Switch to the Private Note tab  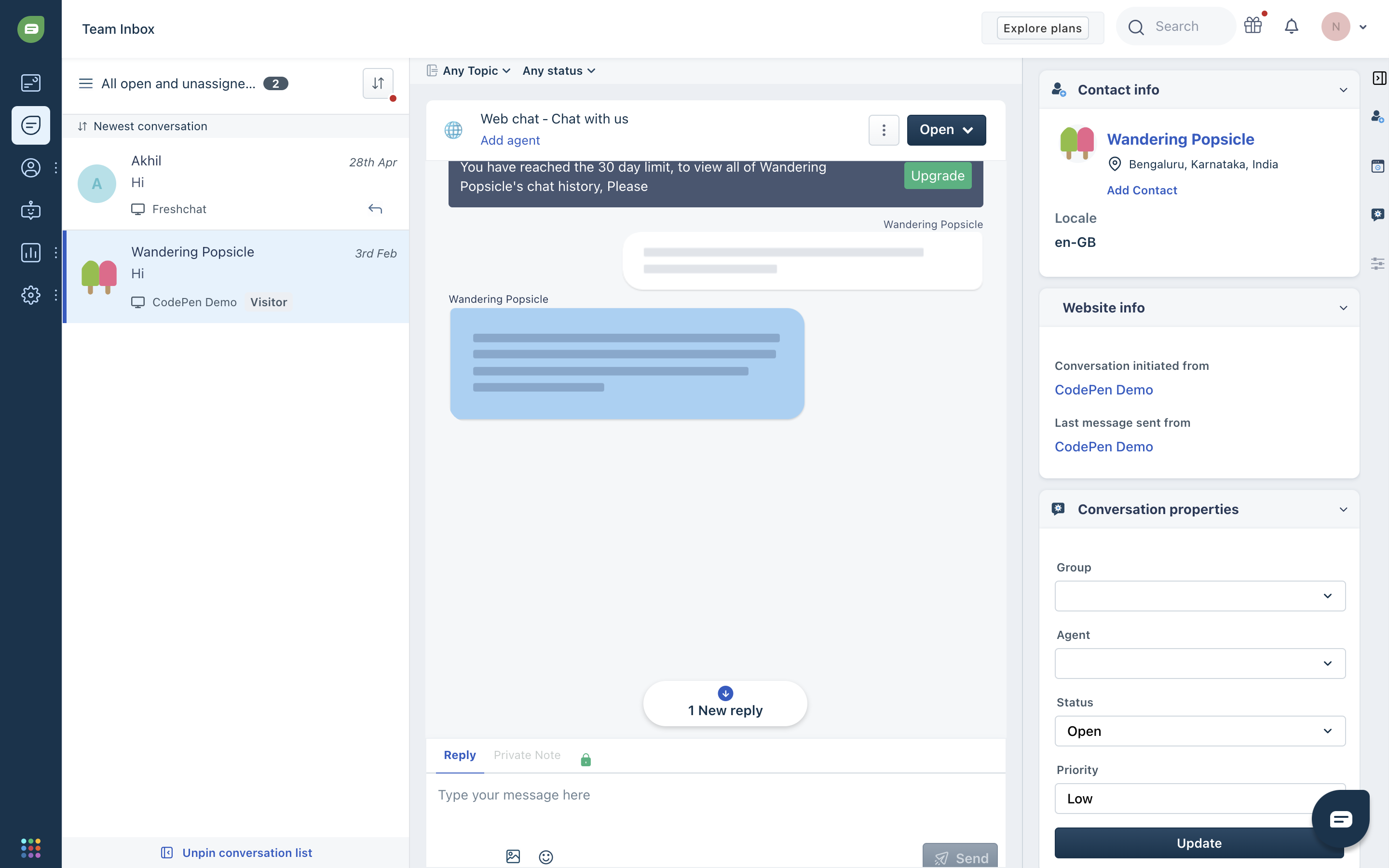point(527,755)
